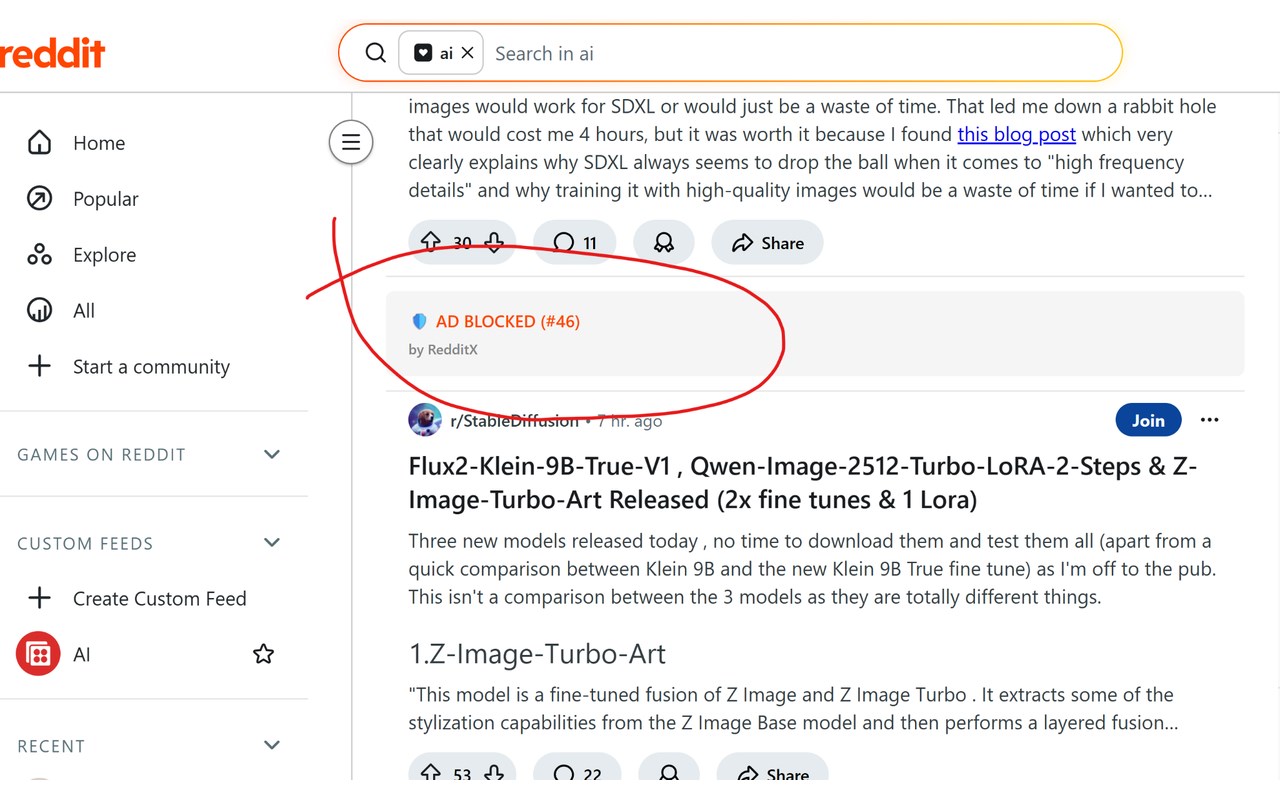This screenshot has width=1280, height=800.
Task: Collapse the Recent section
Action: point(271,745)
